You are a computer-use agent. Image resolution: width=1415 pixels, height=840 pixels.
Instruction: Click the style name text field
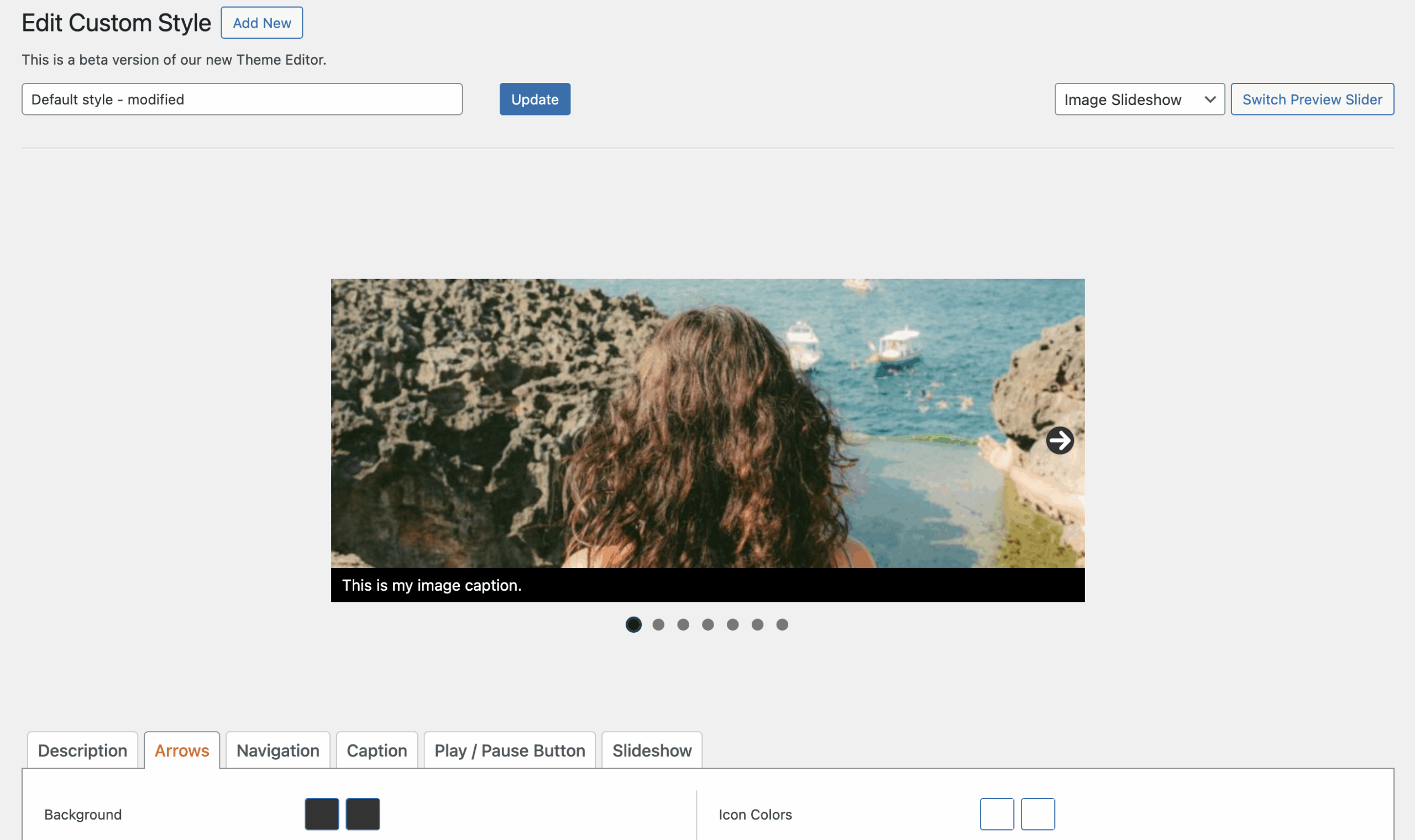242,99
